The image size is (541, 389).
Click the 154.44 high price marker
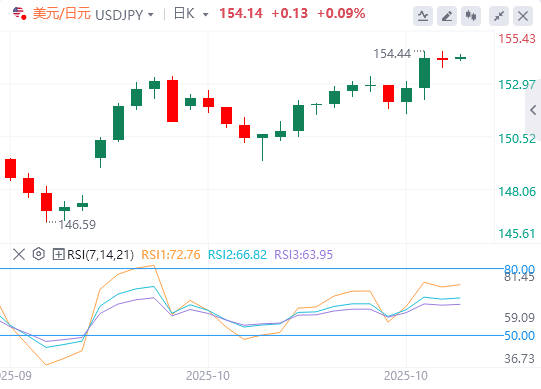pyautogui.click(x=392, y=54)
